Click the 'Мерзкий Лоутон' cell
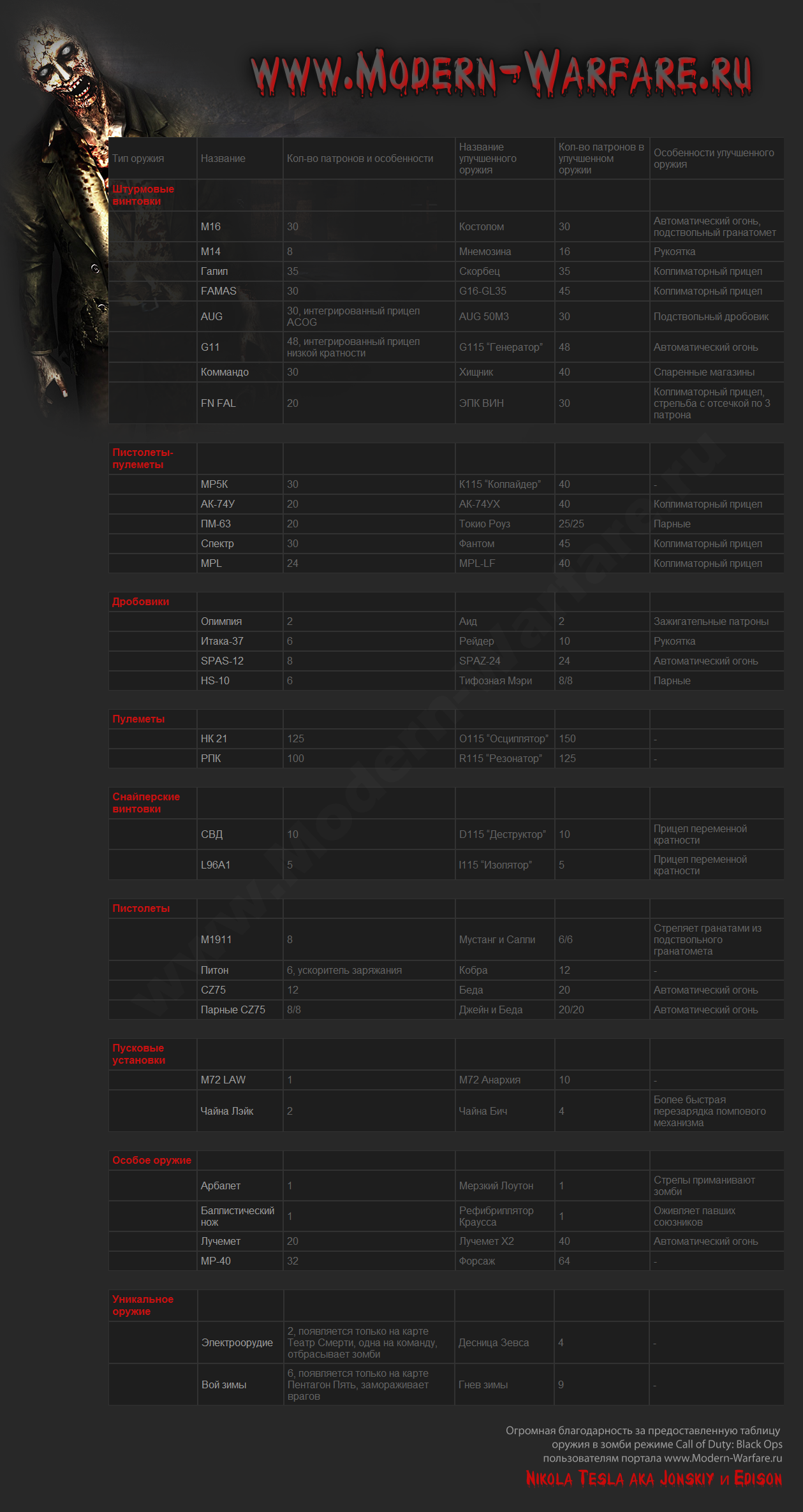The width and height of the screenshot is (803, 1512). (505, 1186)
